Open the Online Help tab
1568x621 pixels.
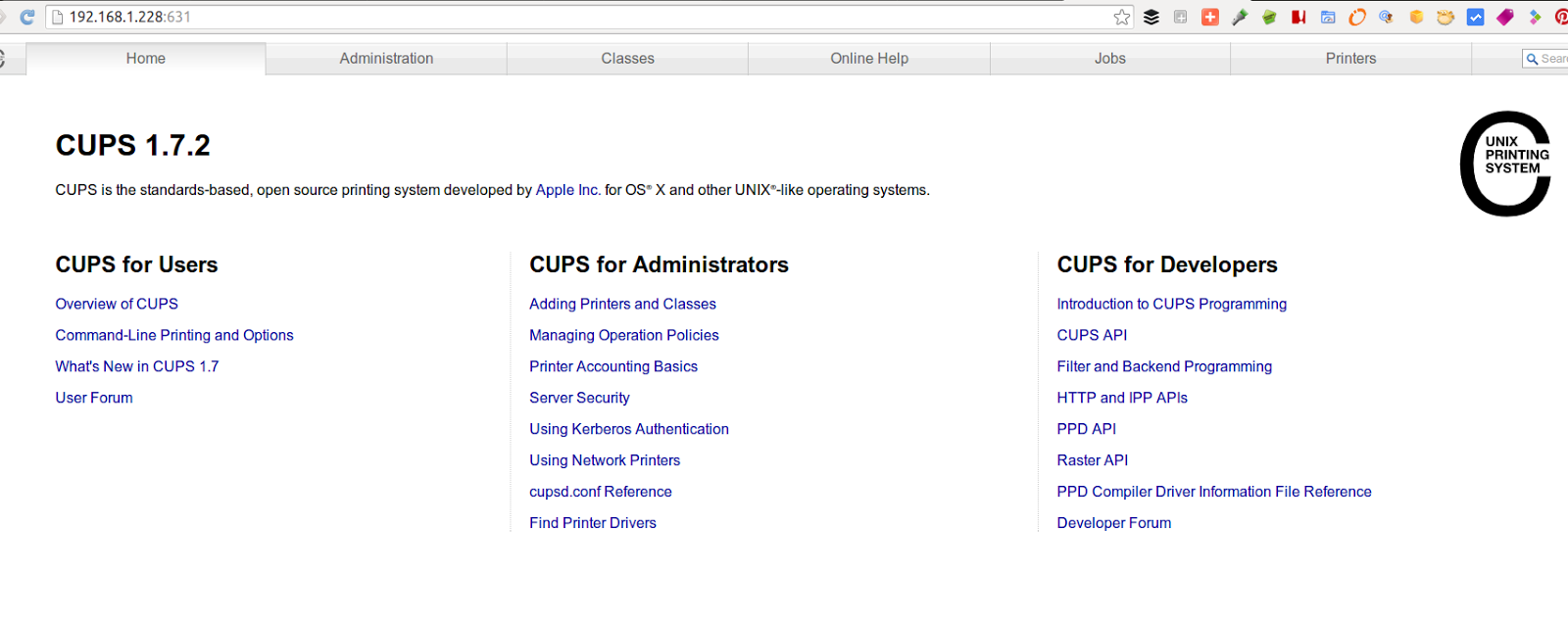pyautogui.click(x=869, y=59)
